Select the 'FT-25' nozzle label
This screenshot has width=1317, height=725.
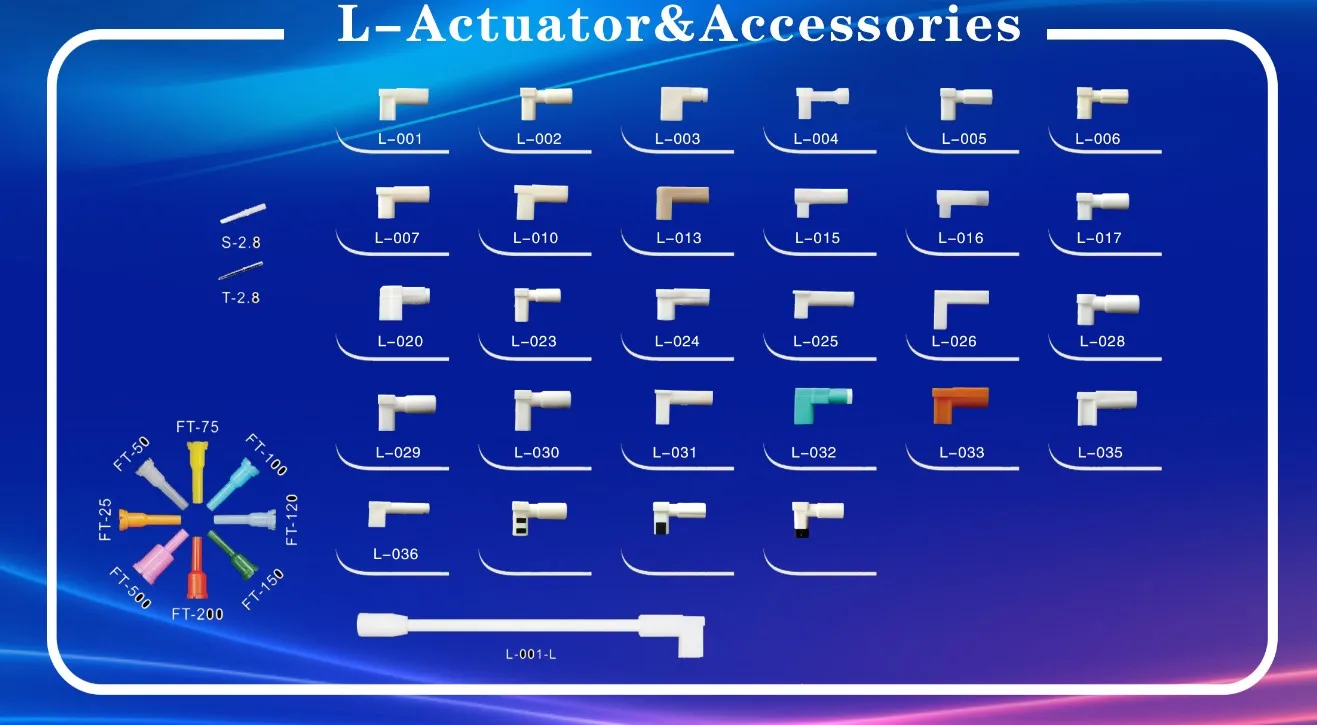coord(106,518)
